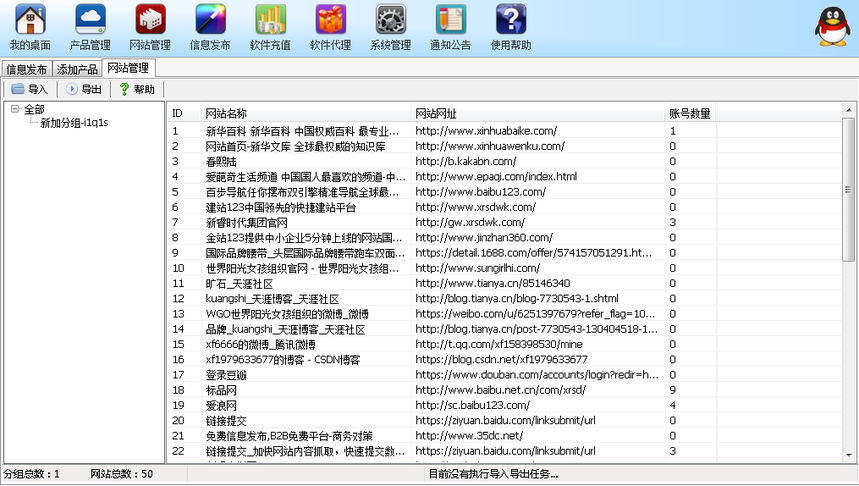The image size is (859, 486).
Task: Switch to the 添加产品 tab
Action: tap(77, 69)
